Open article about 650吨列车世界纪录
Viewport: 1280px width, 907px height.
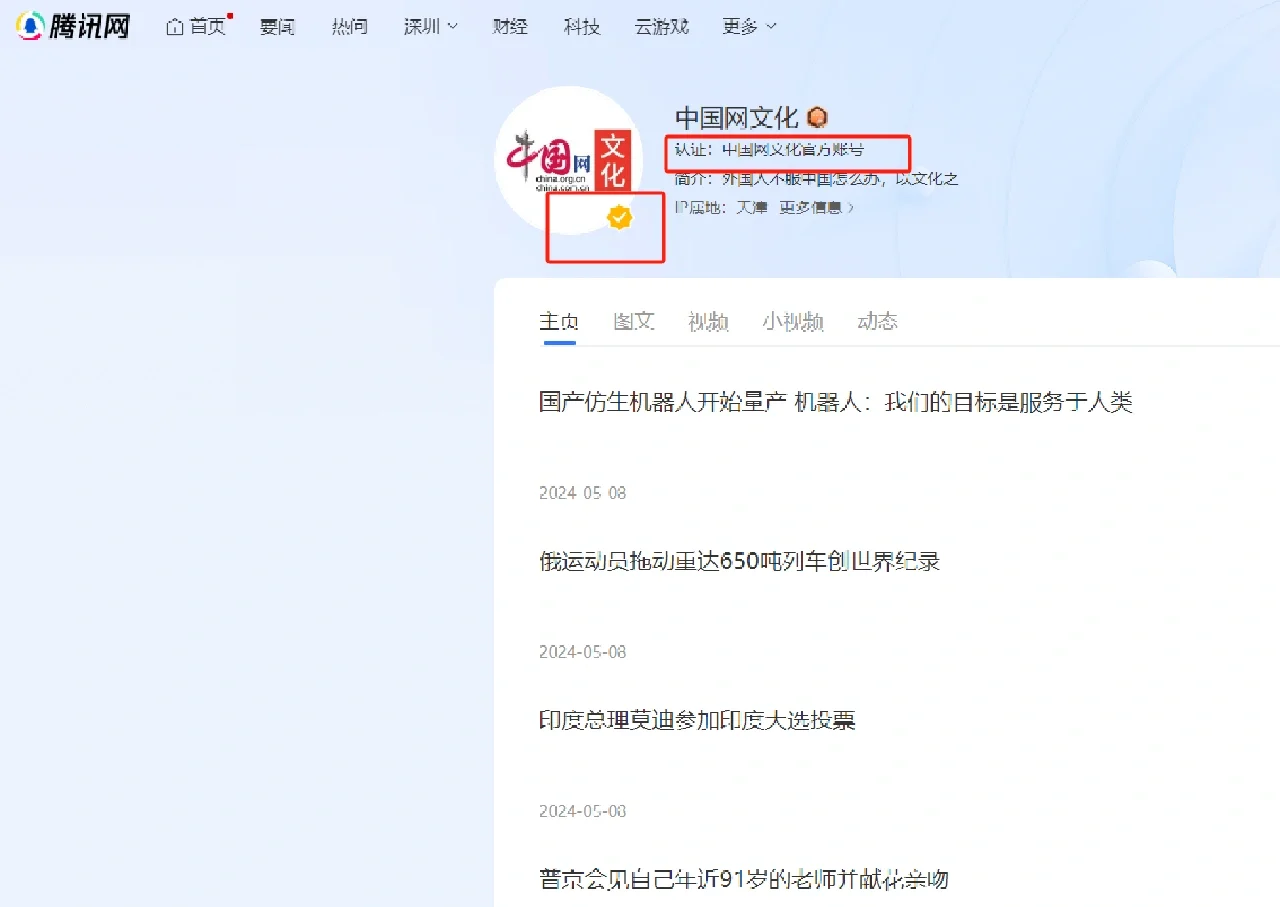coord(740,561)
